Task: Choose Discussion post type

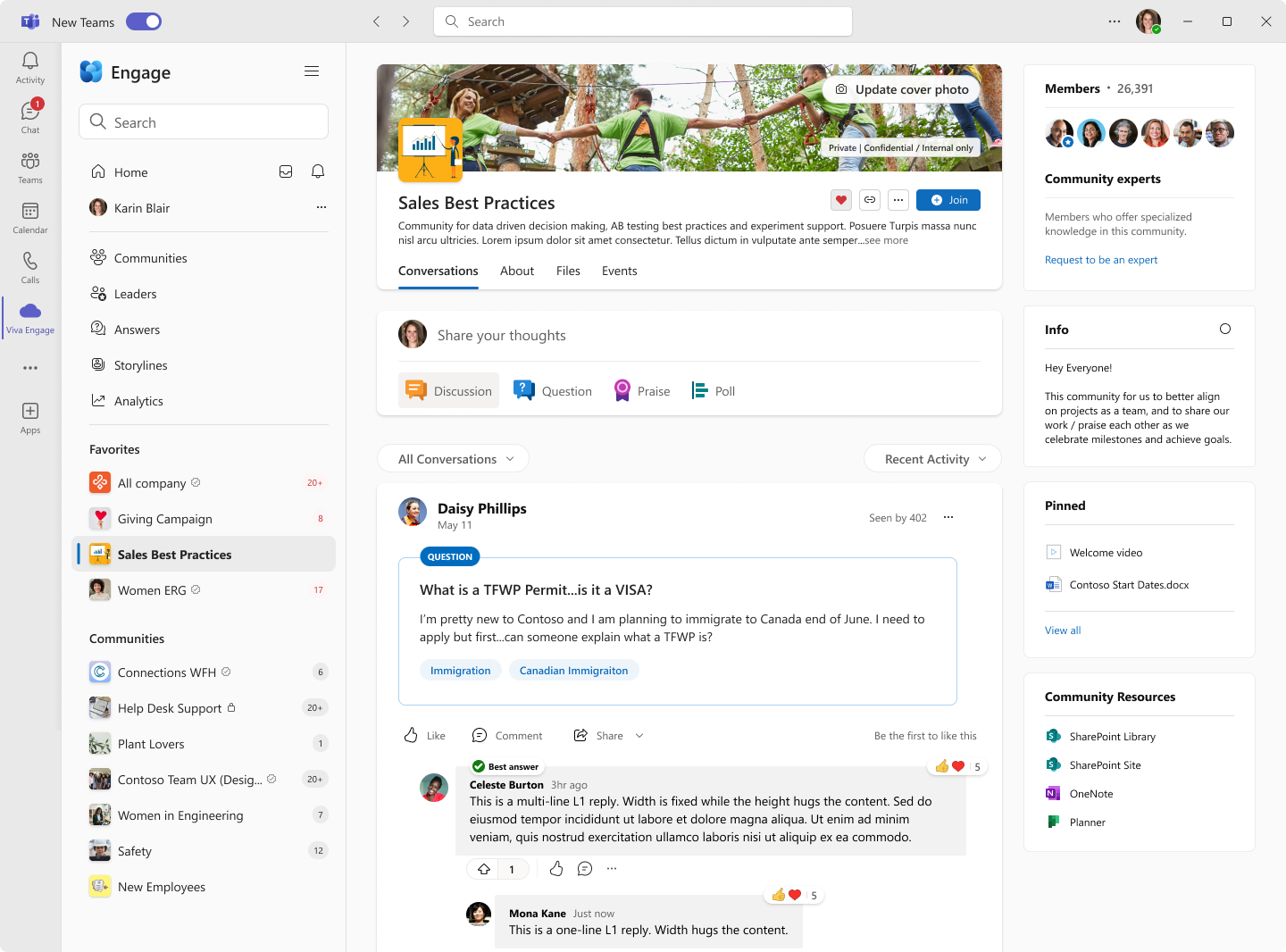Action: coord(448,390)
